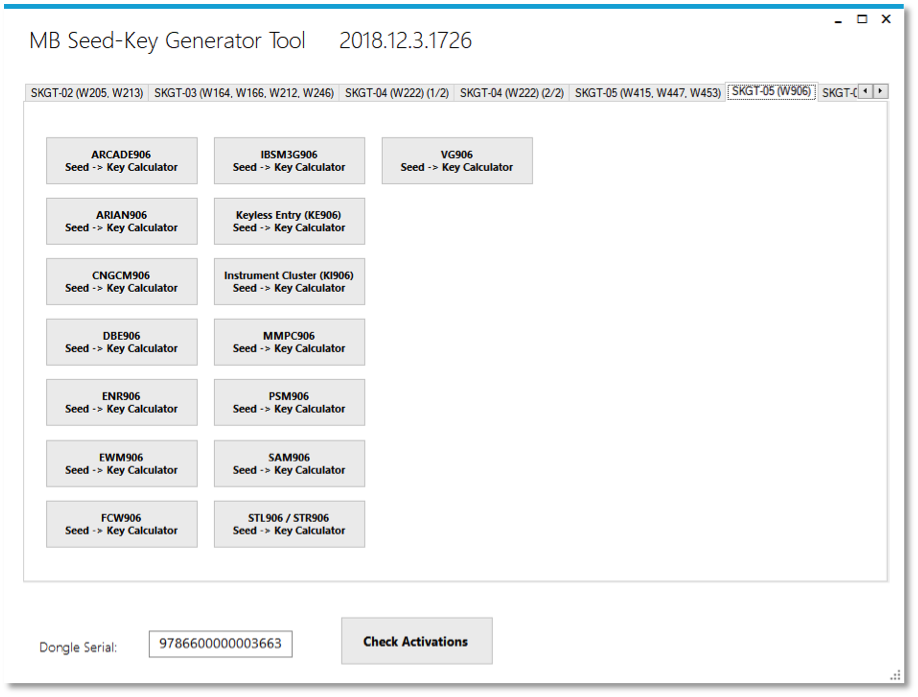Close the MB Seed-Key Generator Tool
This screenshot has height=697, width=918.
tap(886, 19)
